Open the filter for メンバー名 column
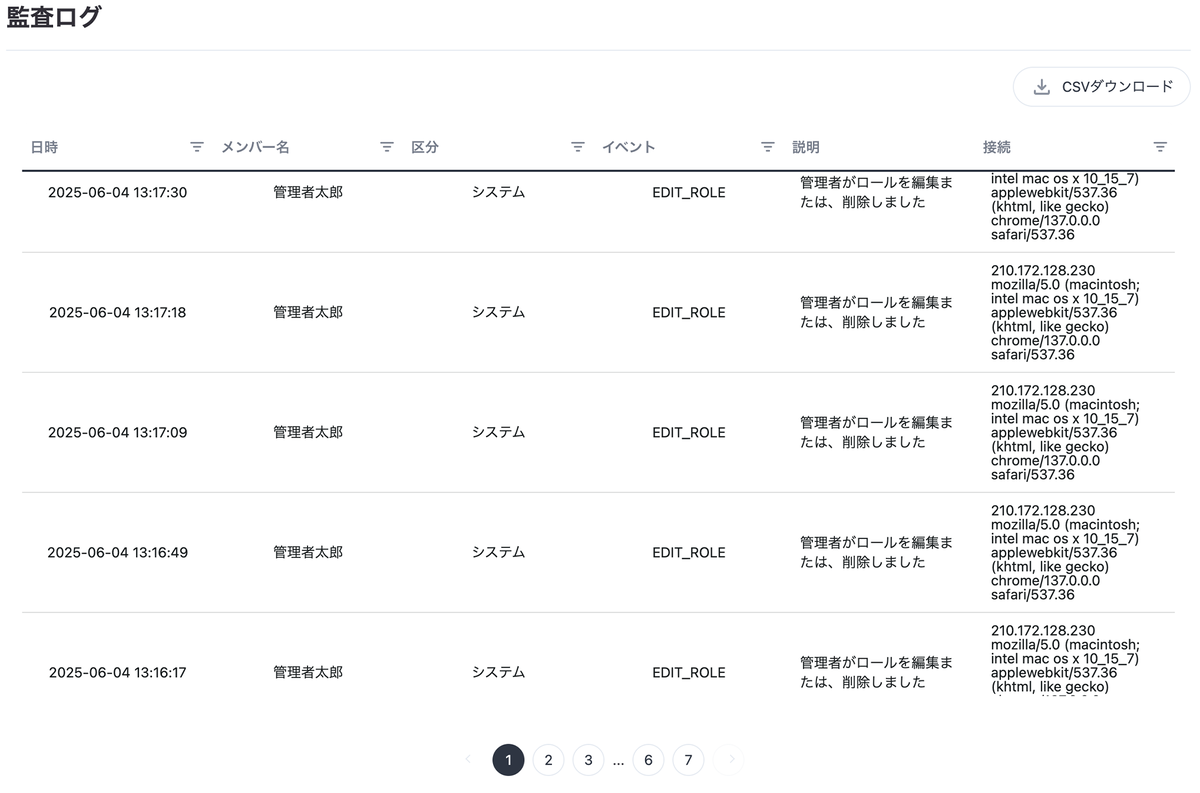 click(387, 147)
